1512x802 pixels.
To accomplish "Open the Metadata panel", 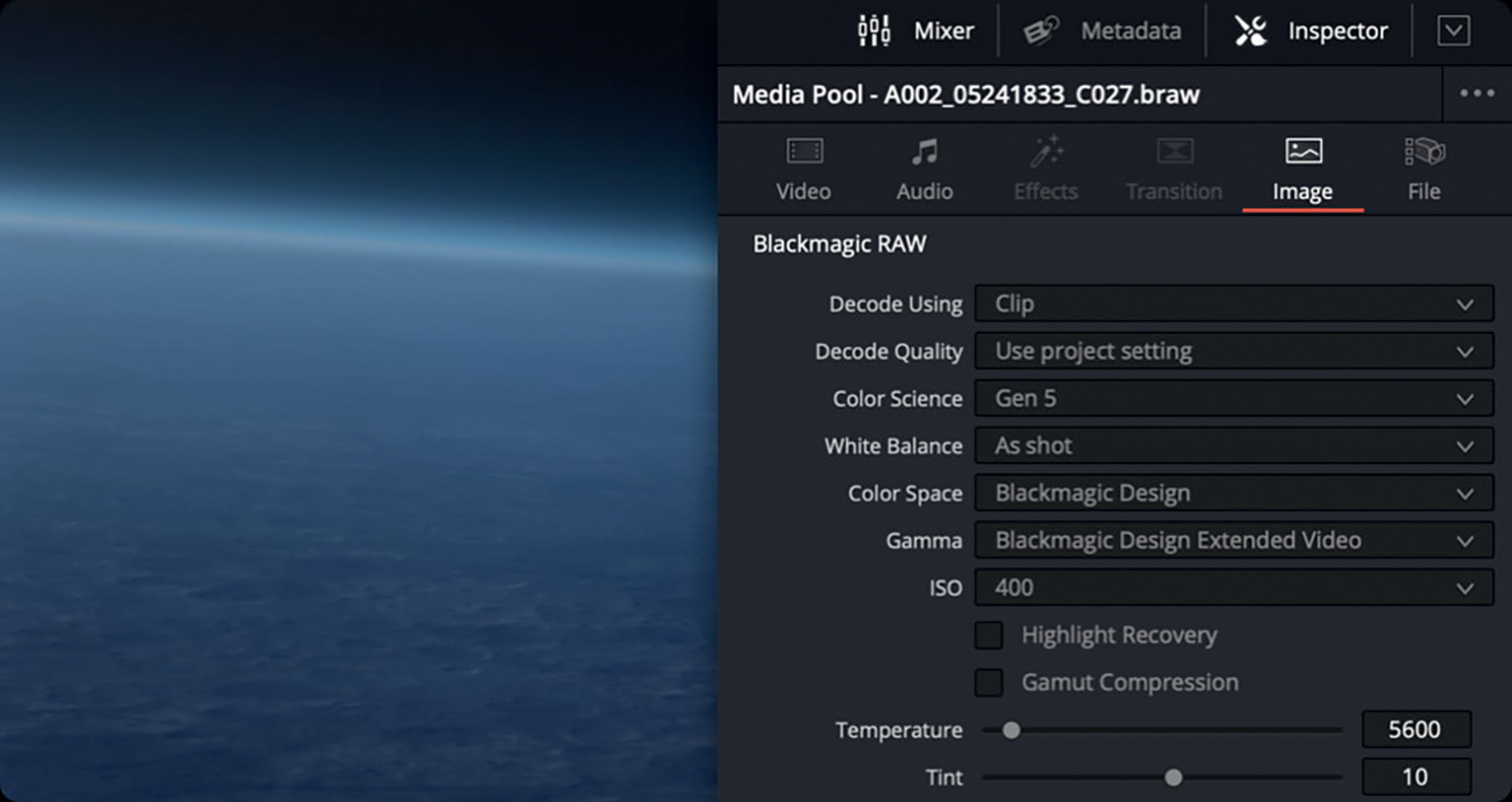I will [1102, 32].
